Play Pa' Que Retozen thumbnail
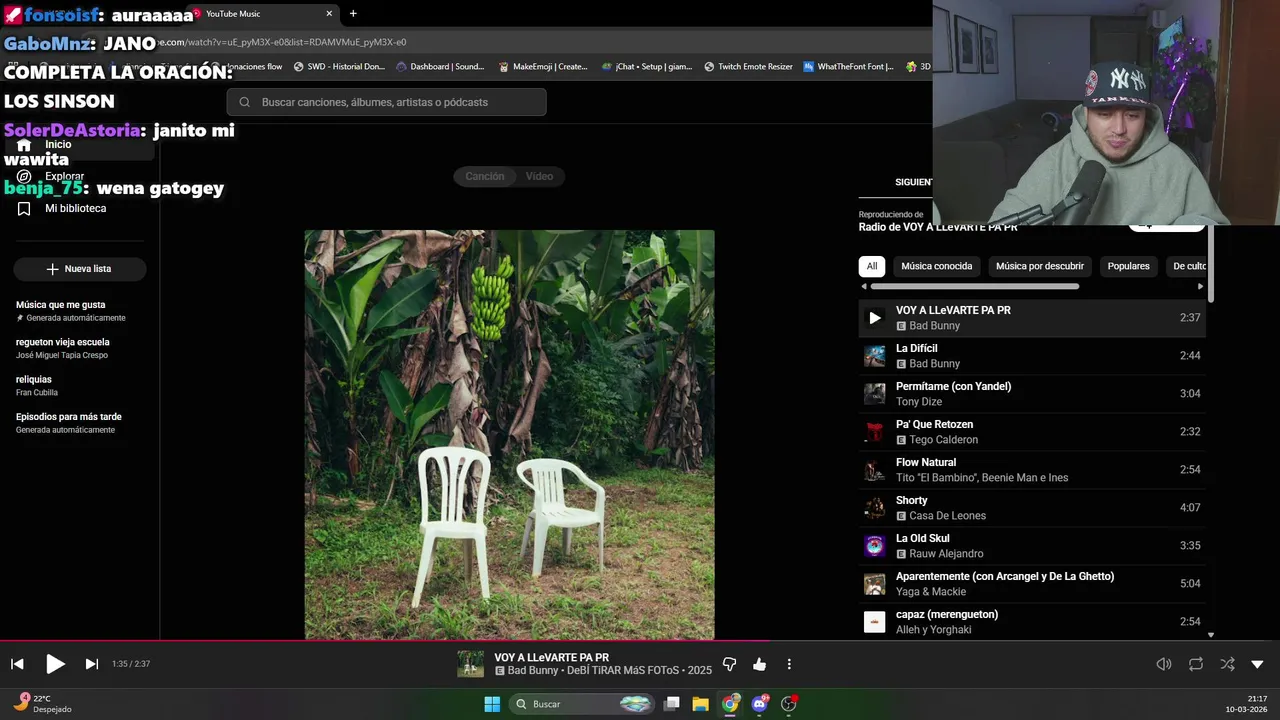This screenshot has height=720, width=1280. coord(875,432)
